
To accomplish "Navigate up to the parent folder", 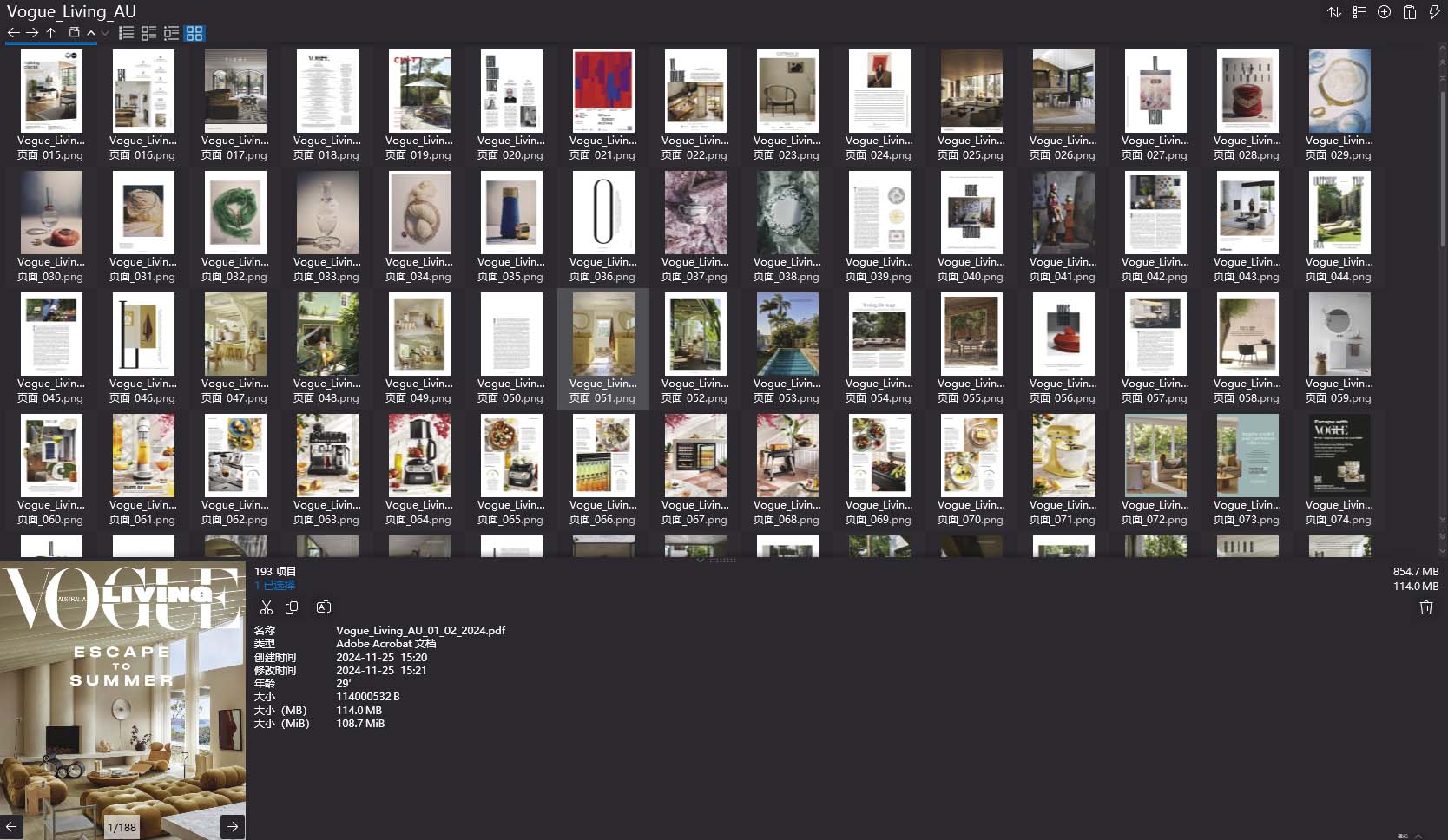I will pos(51,33).
